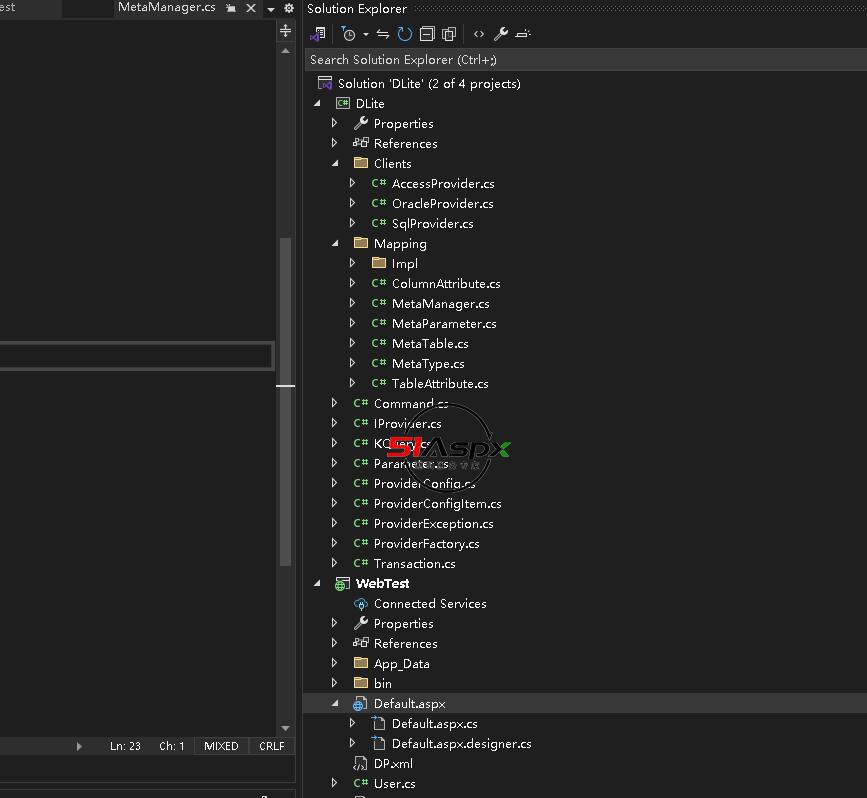Select MetaManager.cs in the tree
The height and width of the screenshot is (798, 867).
[440, 304]
